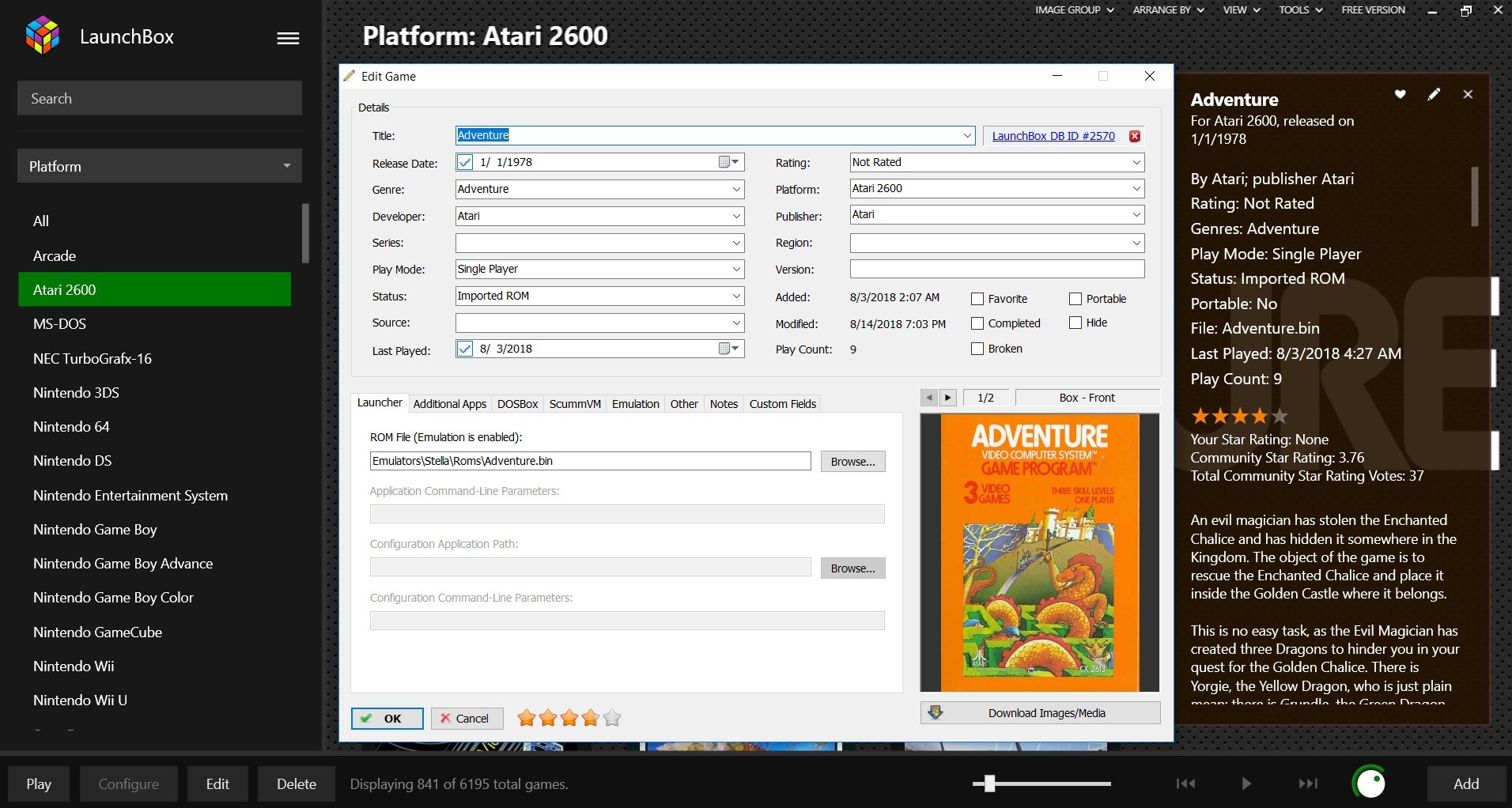Open the Arrange By menu
The image size is (1512, 808).
pyautogui.click(x=1168, y=9)
